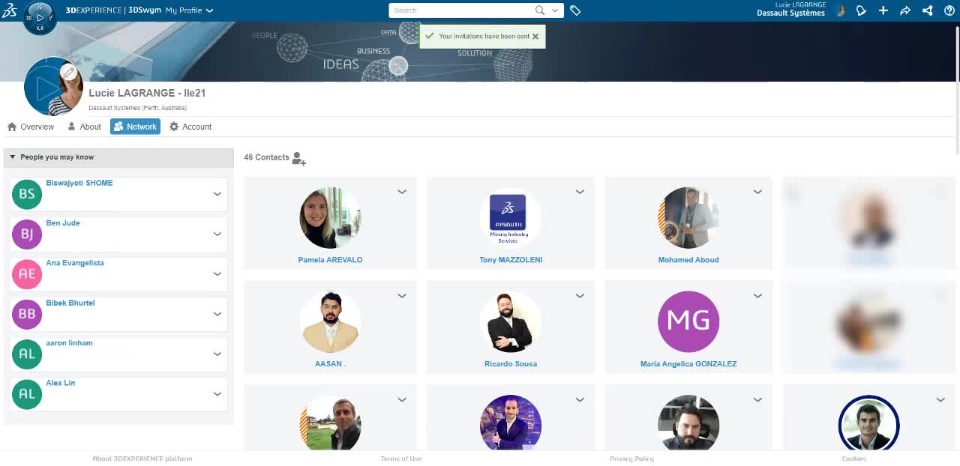Open Ricardo Sousa name link

click(x=511, y=364)
